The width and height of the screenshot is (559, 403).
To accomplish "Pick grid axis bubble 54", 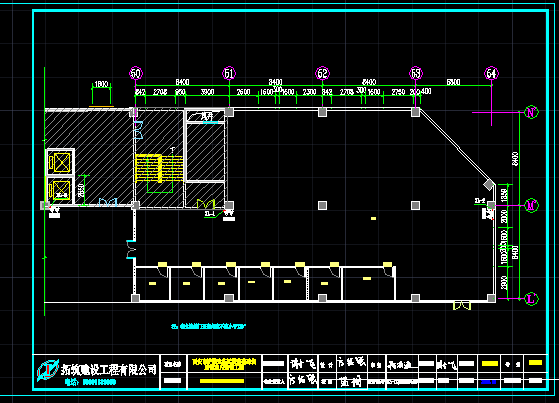I will pyautogui.click(x=491, y=73).
